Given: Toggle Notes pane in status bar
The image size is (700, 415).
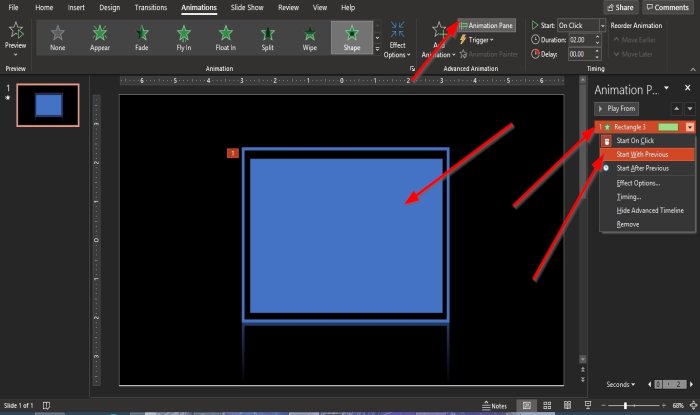Looking at the screenshot, I should pos(495,406).
